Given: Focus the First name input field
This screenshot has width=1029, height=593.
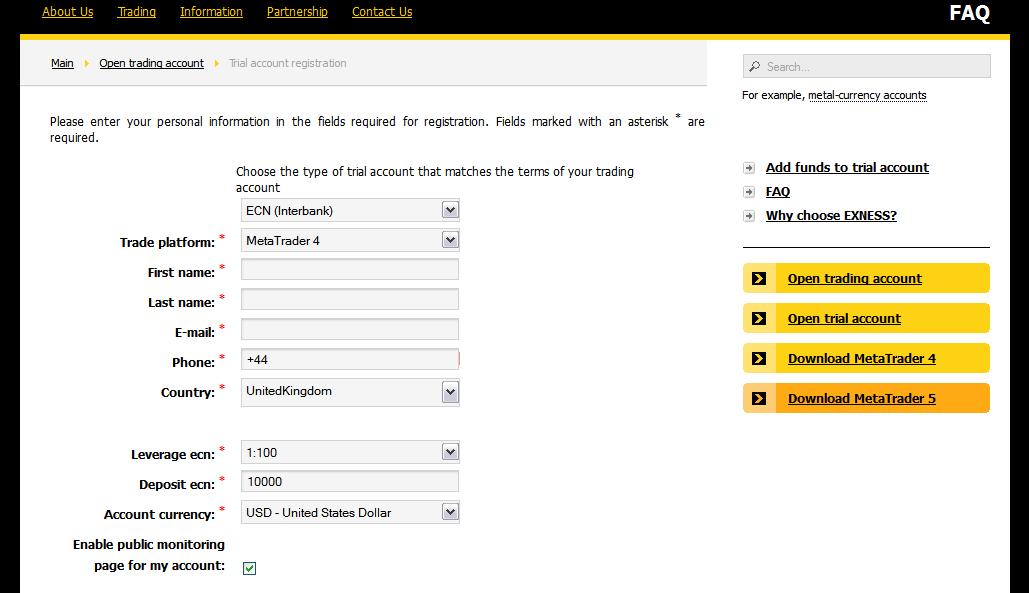Looking at the screenshot, I should coord(350,270).
